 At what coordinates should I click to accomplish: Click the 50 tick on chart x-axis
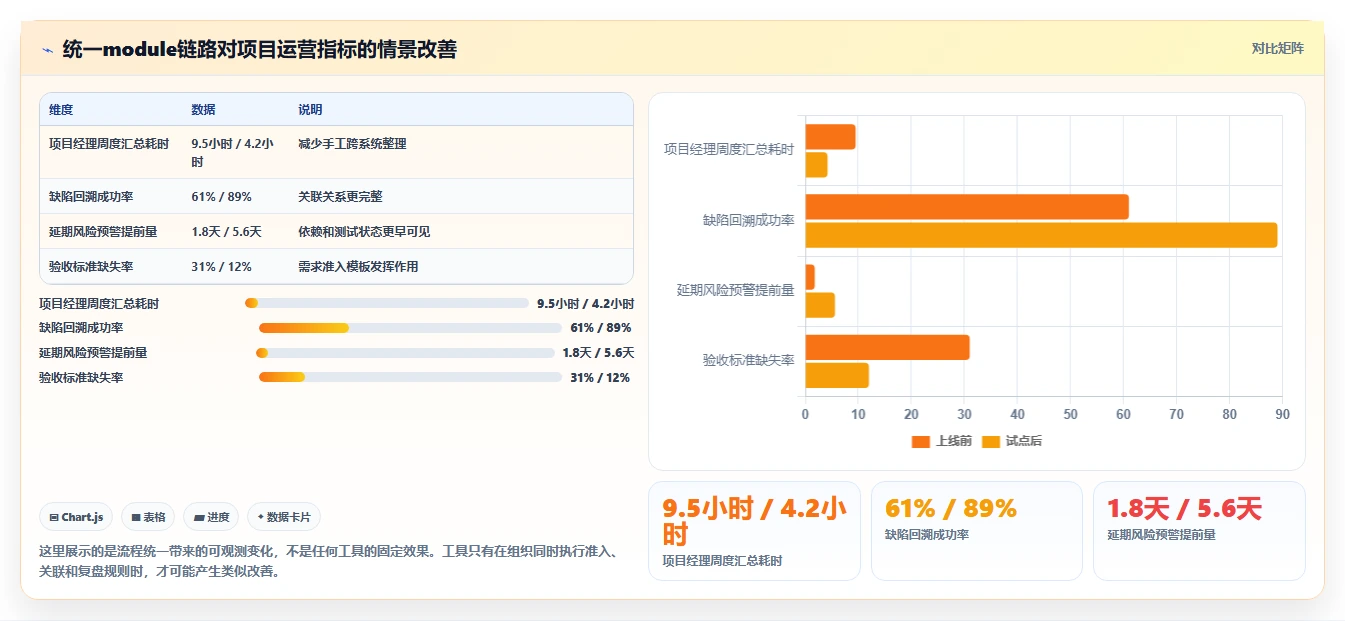pyautogui.click(x=1070, y=414)
